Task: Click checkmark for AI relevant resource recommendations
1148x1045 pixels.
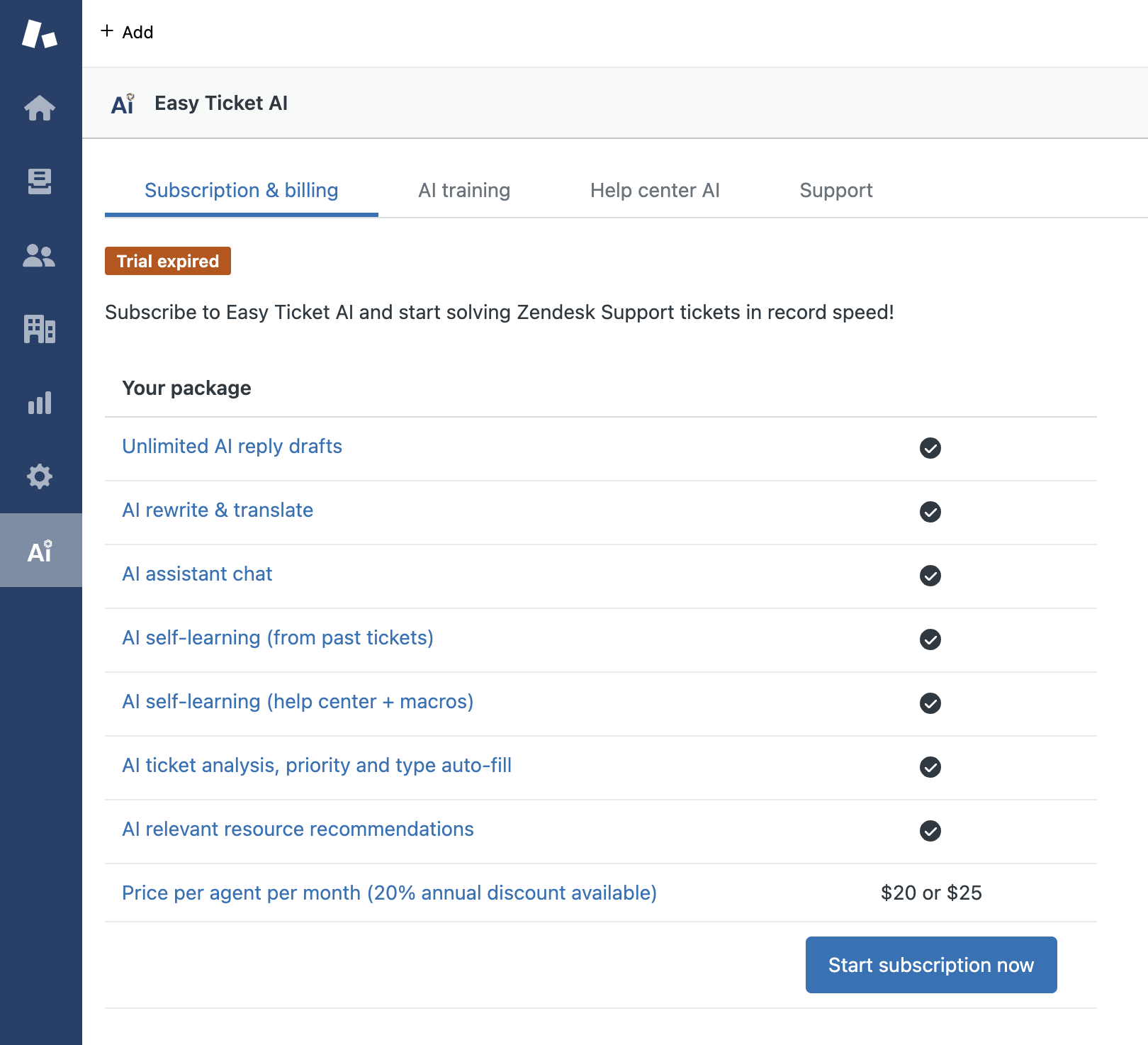Action: click(930, 831)
